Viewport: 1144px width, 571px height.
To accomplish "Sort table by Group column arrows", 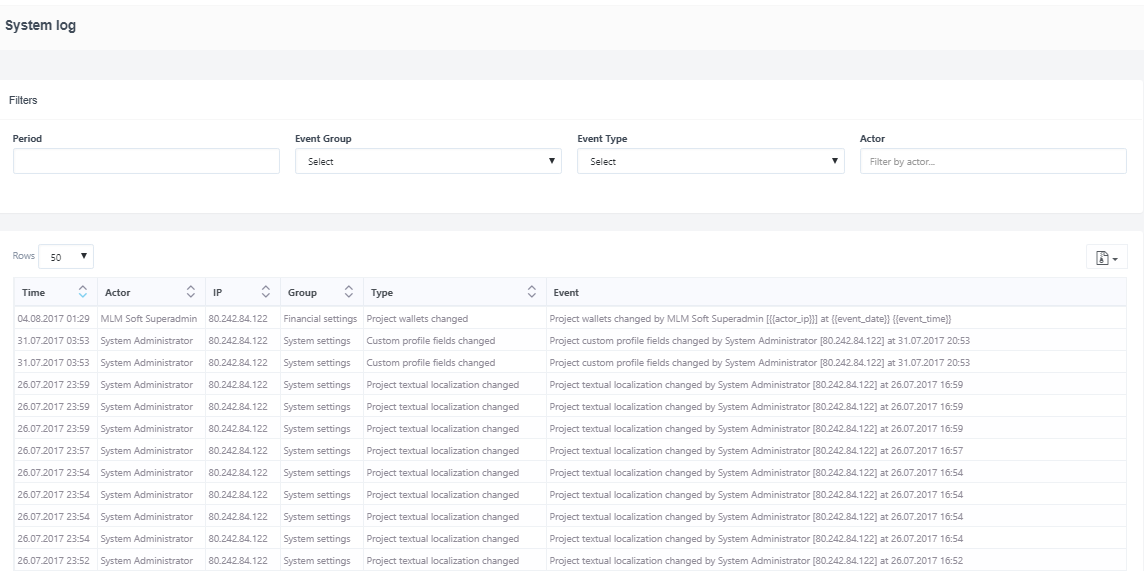I will pos(349,293).
